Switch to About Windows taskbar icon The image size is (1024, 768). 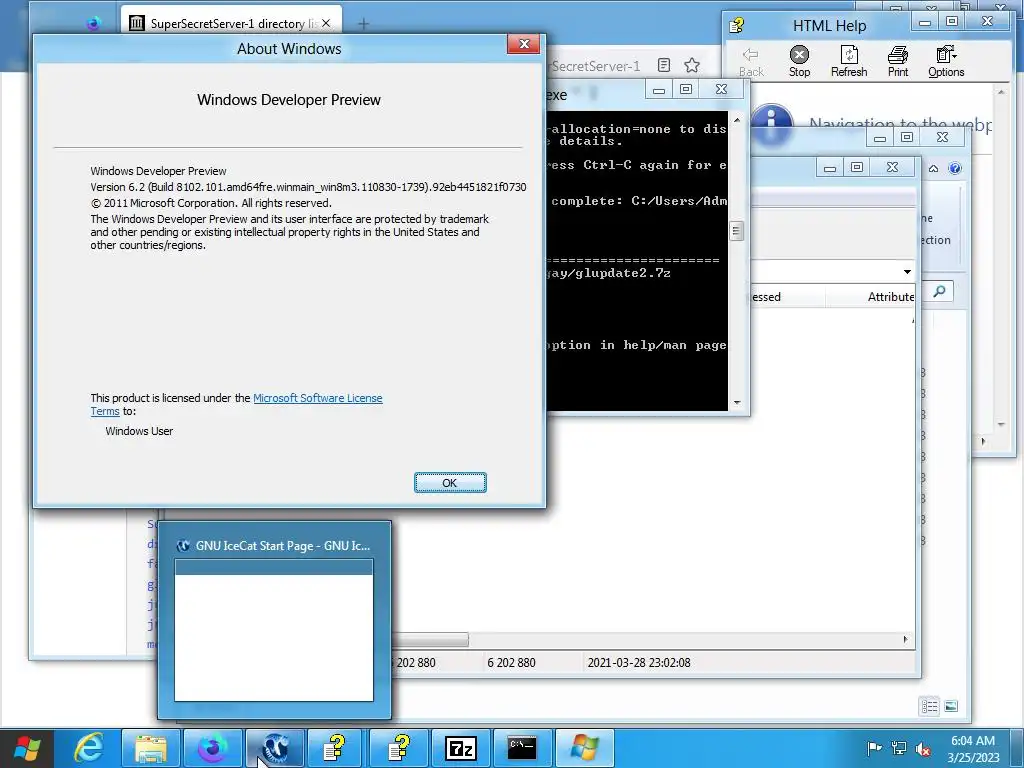[584, 748]
